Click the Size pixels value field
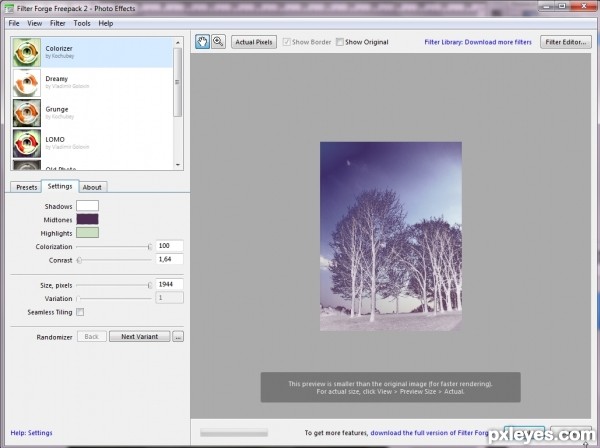 [x=170, y=284]
